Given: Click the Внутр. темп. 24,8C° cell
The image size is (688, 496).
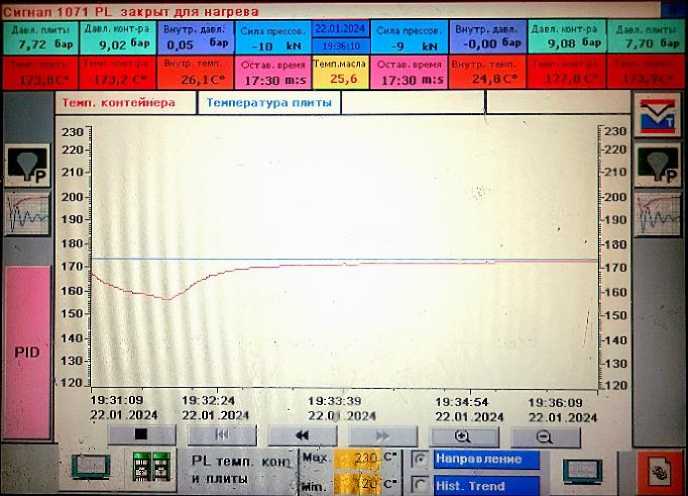Looking at the screenshot, I should [487, 72].
